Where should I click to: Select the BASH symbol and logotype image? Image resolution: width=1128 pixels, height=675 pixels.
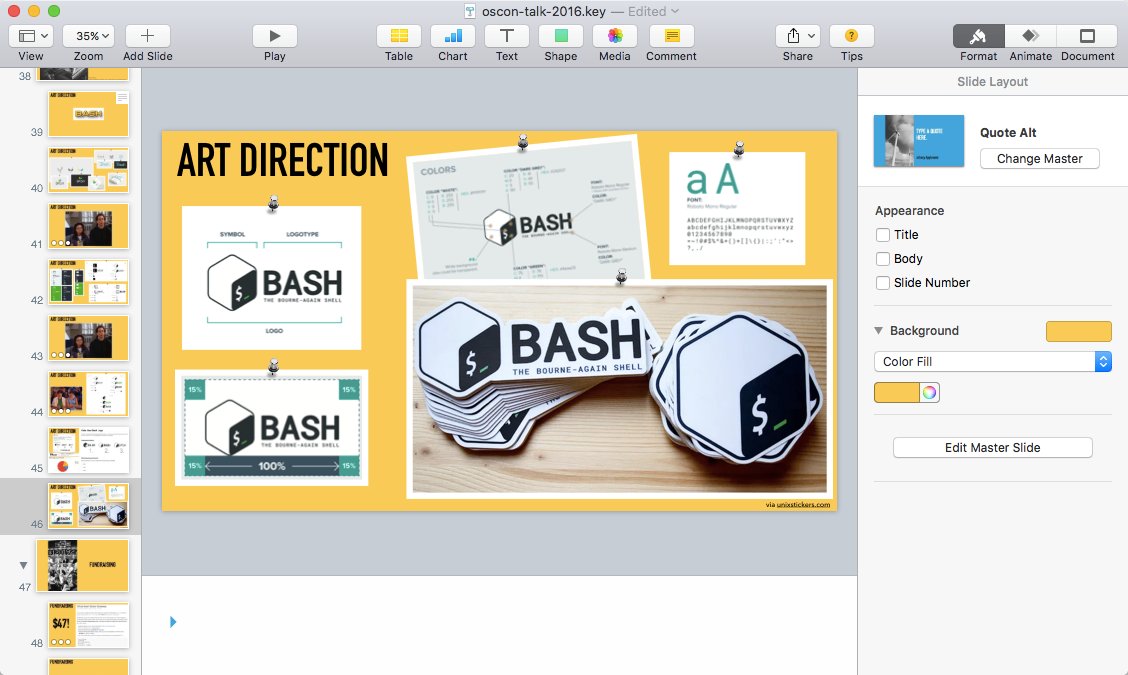[x=271, y=278]
